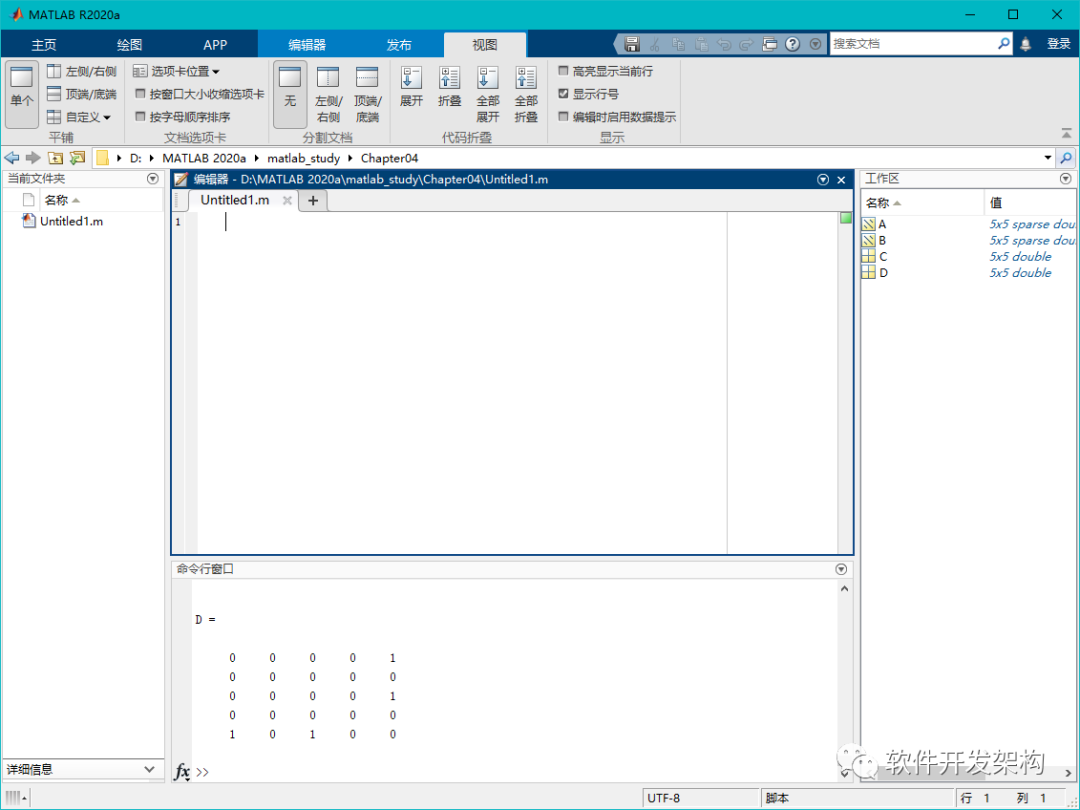Open Help question mark icon
Screen dimensions: 1080x810
(793, 44)
